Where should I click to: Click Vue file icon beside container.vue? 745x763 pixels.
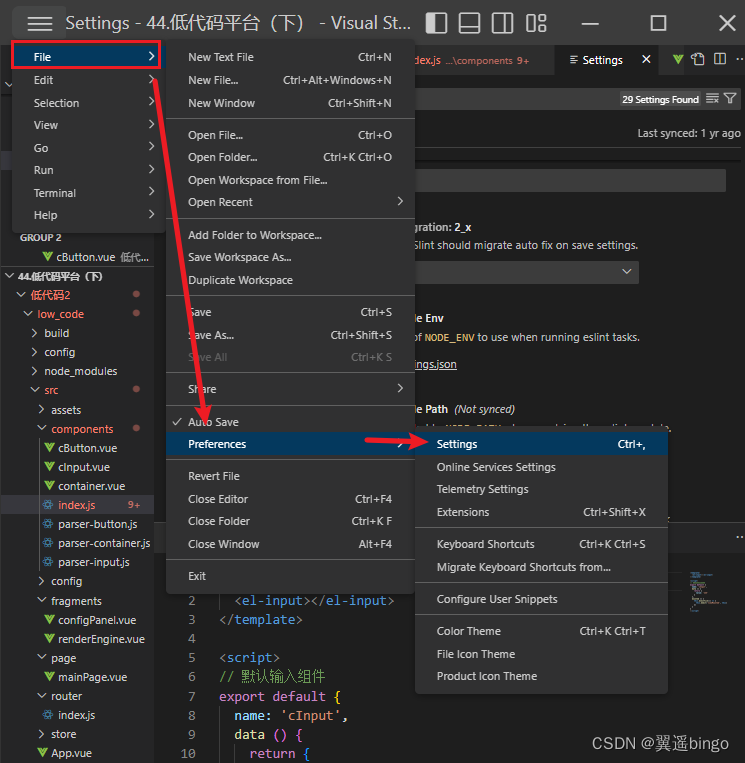coord(49,486)
